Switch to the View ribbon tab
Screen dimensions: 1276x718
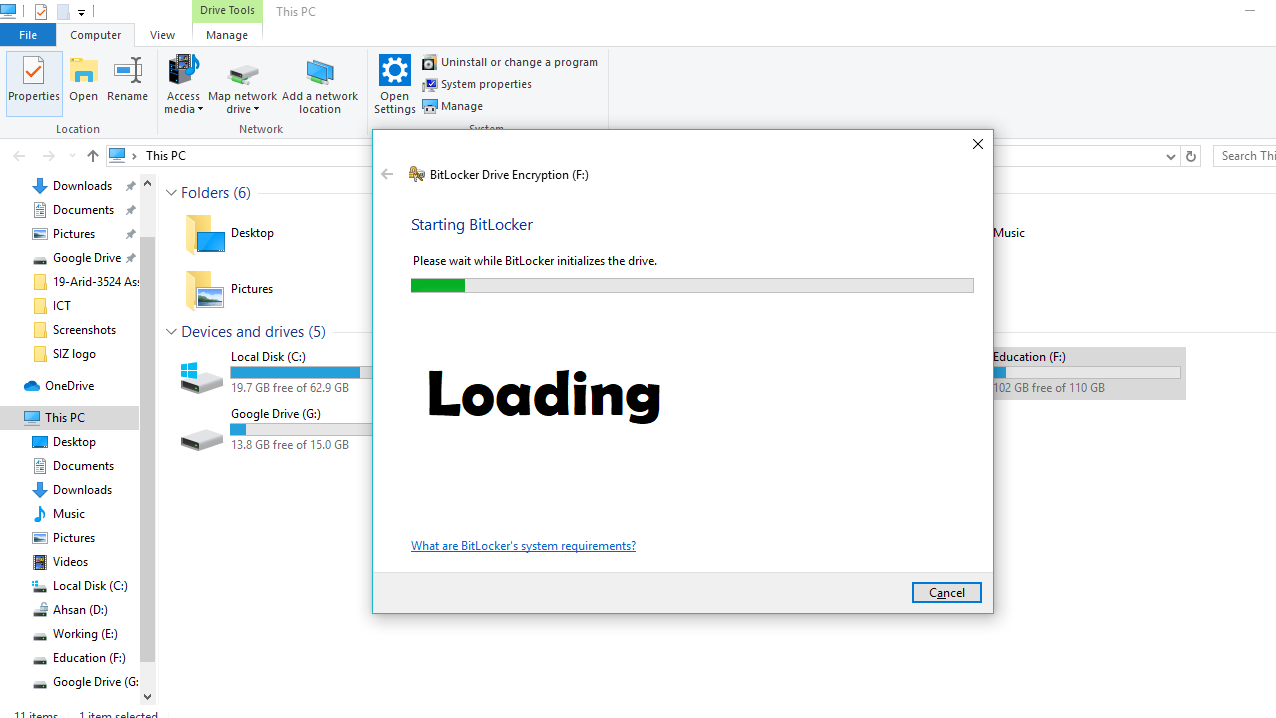162,34
